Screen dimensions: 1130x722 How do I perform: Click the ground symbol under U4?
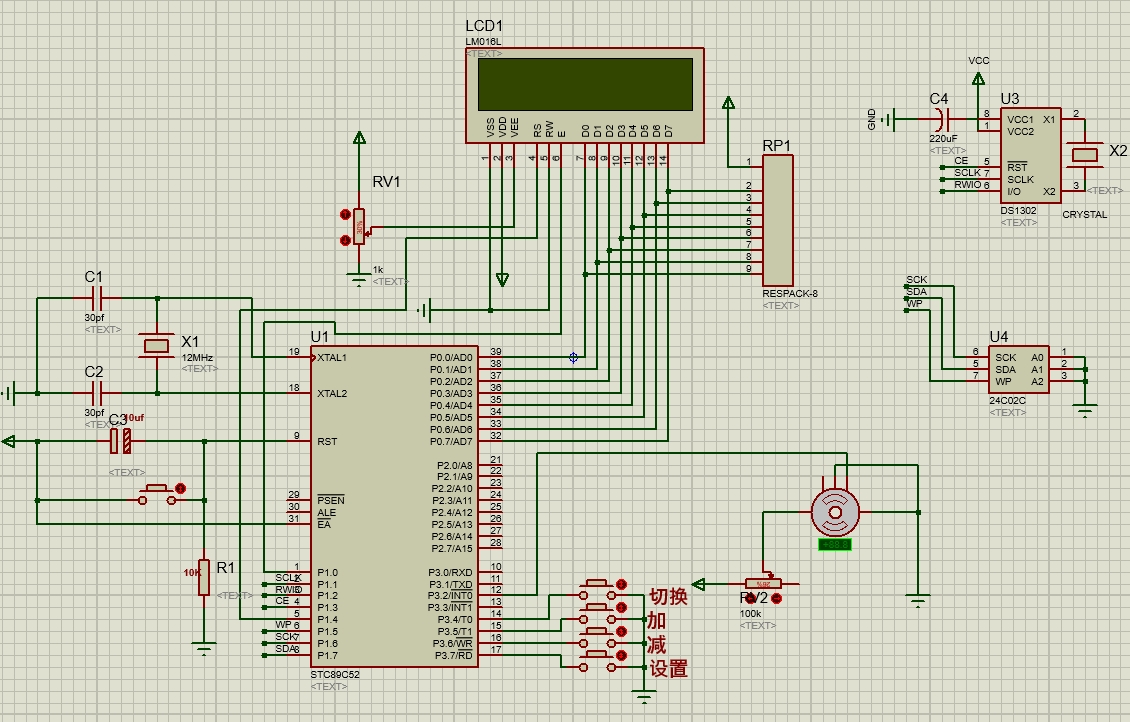pos(1085,411)
